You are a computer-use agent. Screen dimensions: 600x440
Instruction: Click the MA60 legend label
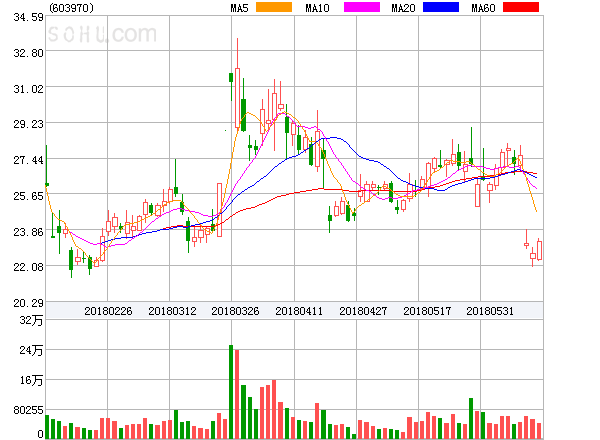click(x=483, y=8)
